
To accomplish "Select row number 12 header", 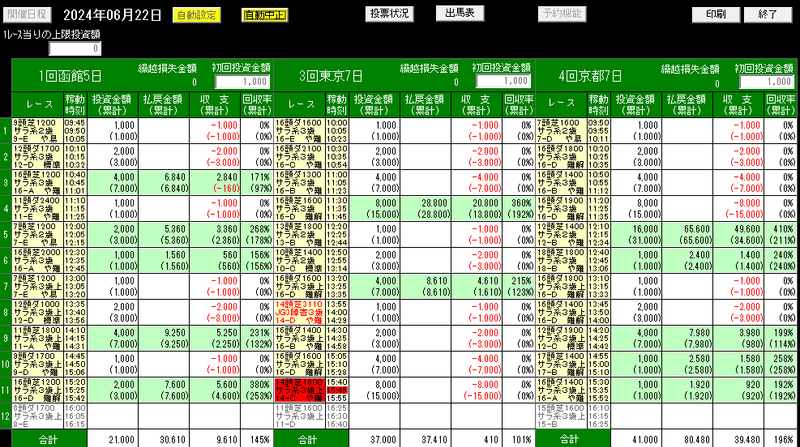I will pyautogui.click(x=6, y=416).
